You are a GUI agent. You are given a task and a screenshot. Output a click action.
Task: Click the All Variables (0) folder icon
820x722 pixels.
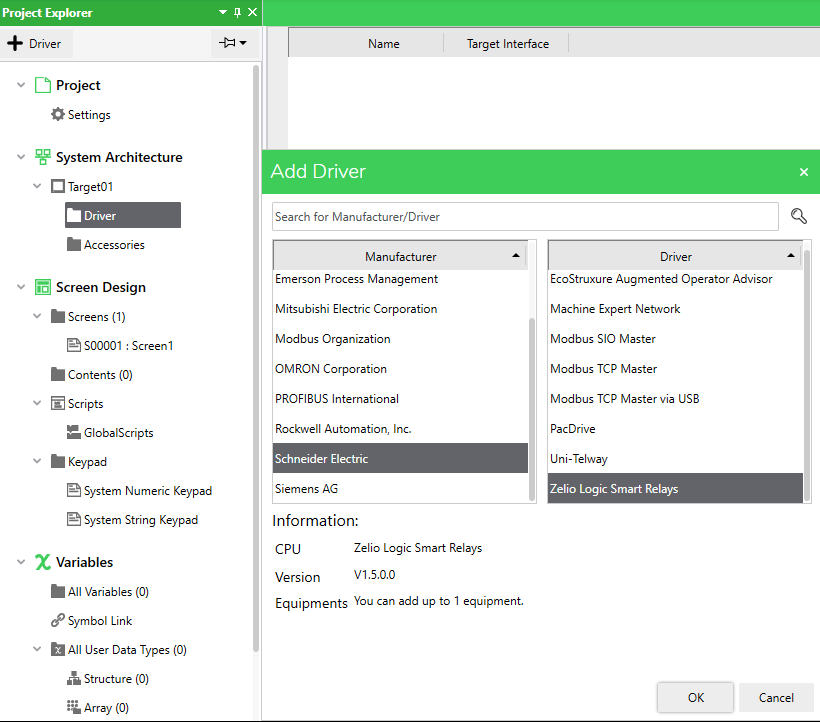coord(58,591)
